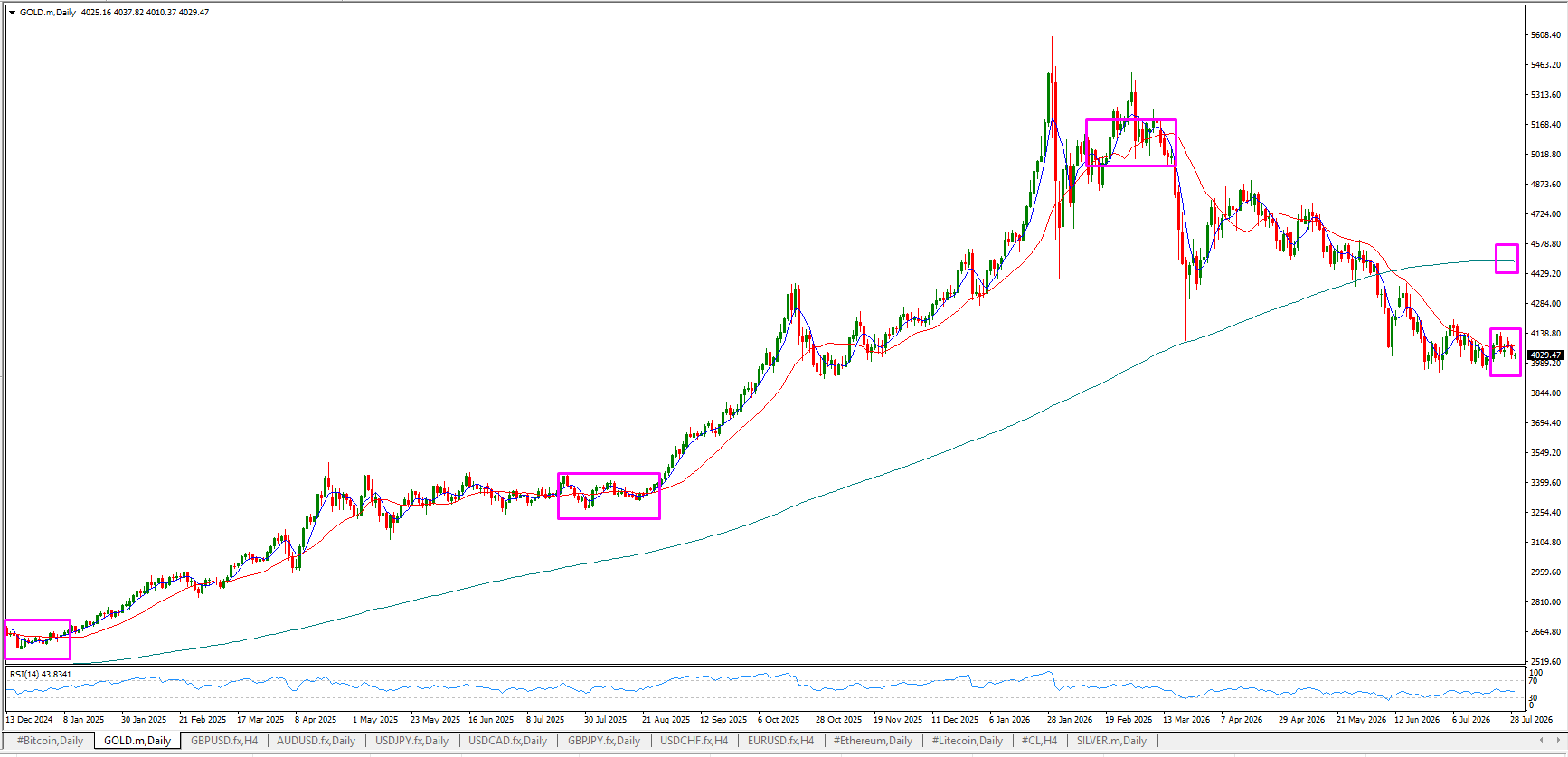Open the SILVER.m,Daily chart tab
Image resolution: width=1568 pixels, height=757 pixels.
tap(1111, 741)
